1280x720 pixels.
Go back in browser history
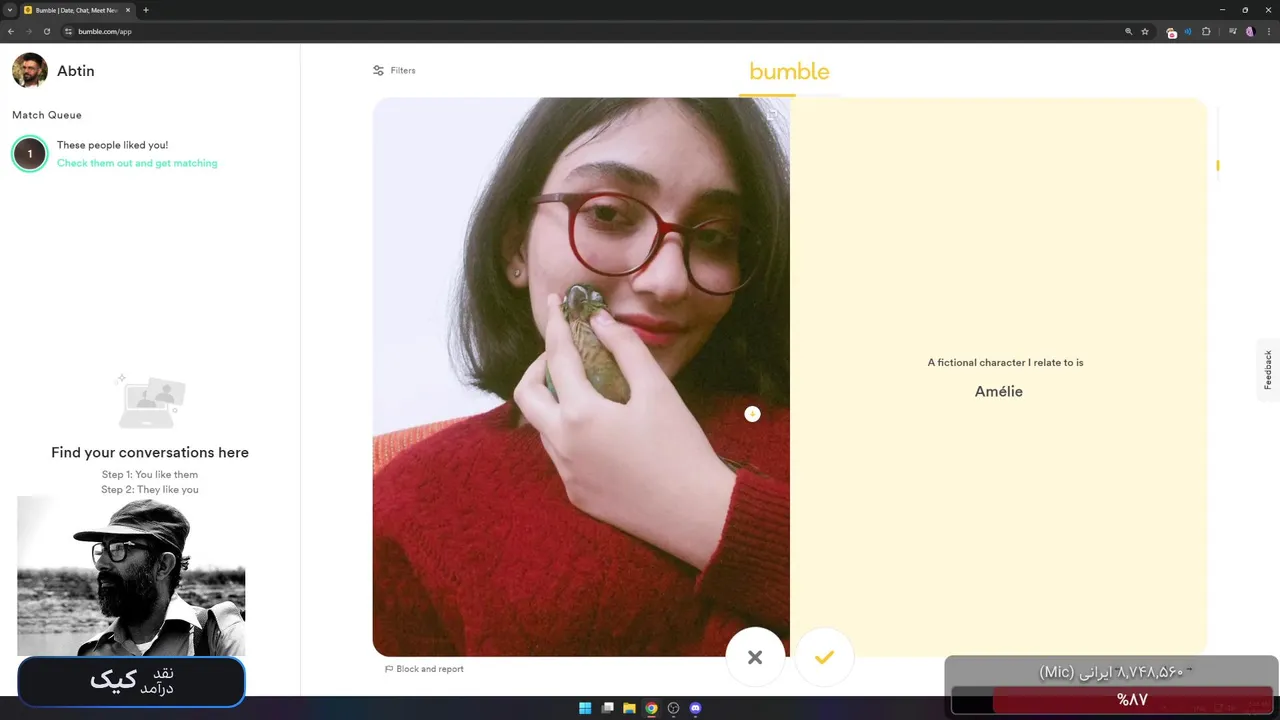(x=11, y=31)
